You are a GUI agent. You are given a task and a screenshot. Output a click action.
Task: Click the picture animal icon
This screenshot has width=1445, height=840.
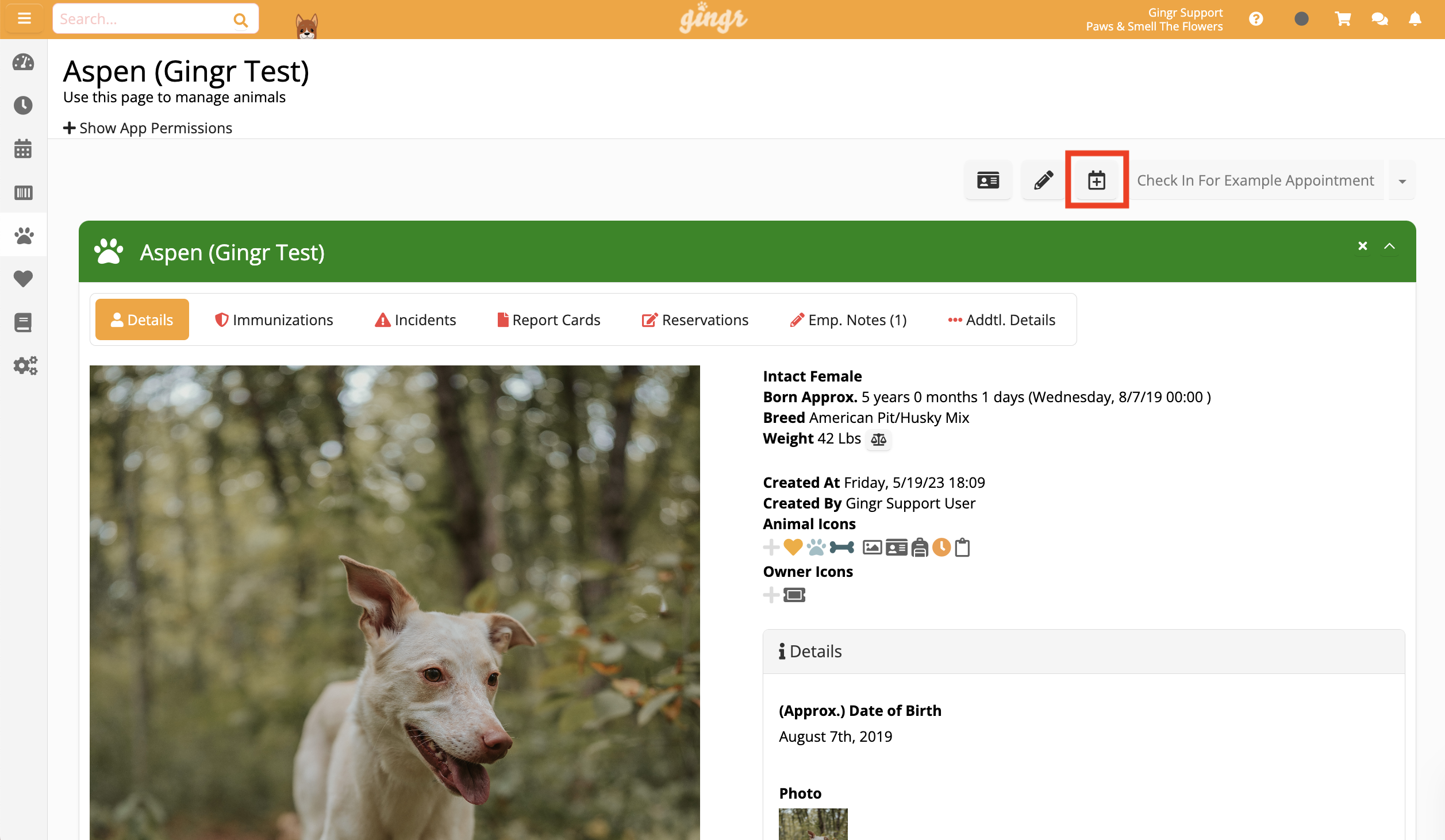872,548
